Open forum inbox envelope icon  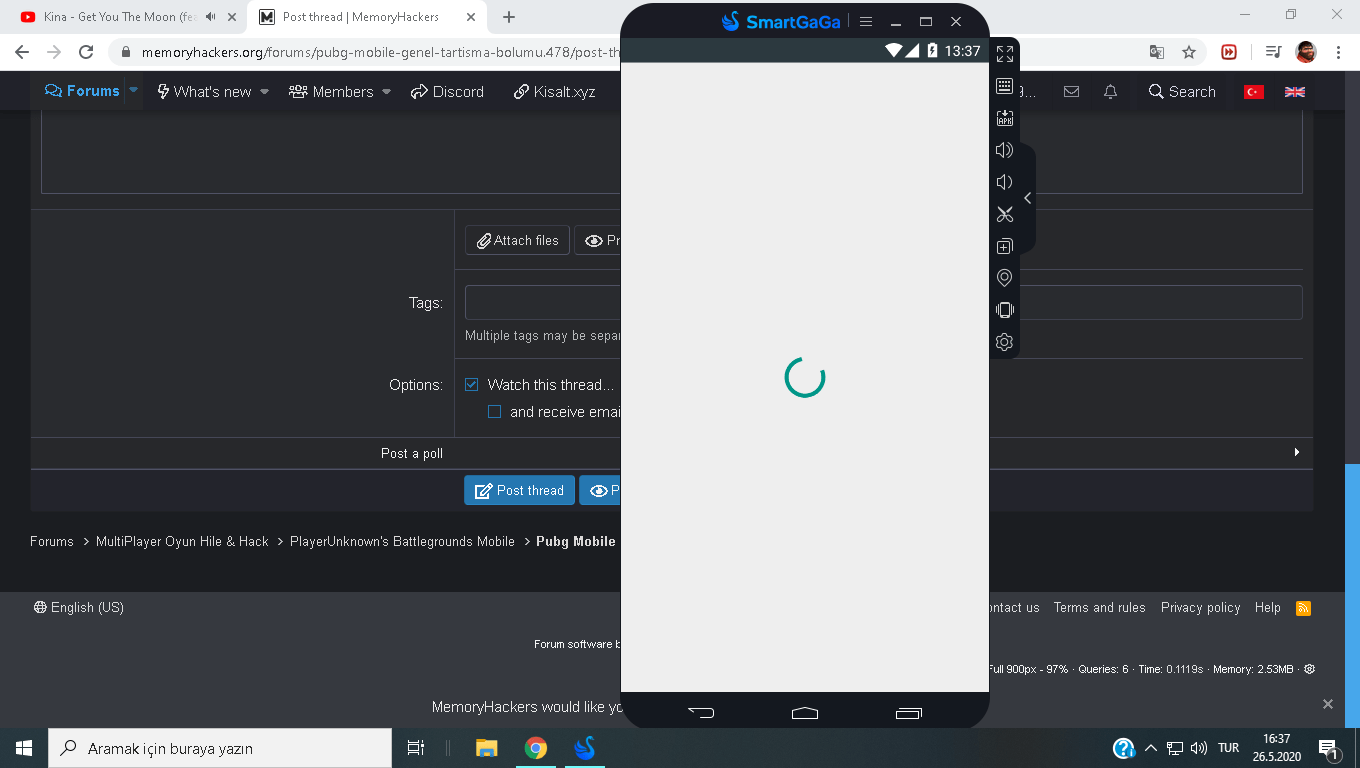coord(1071,92)
